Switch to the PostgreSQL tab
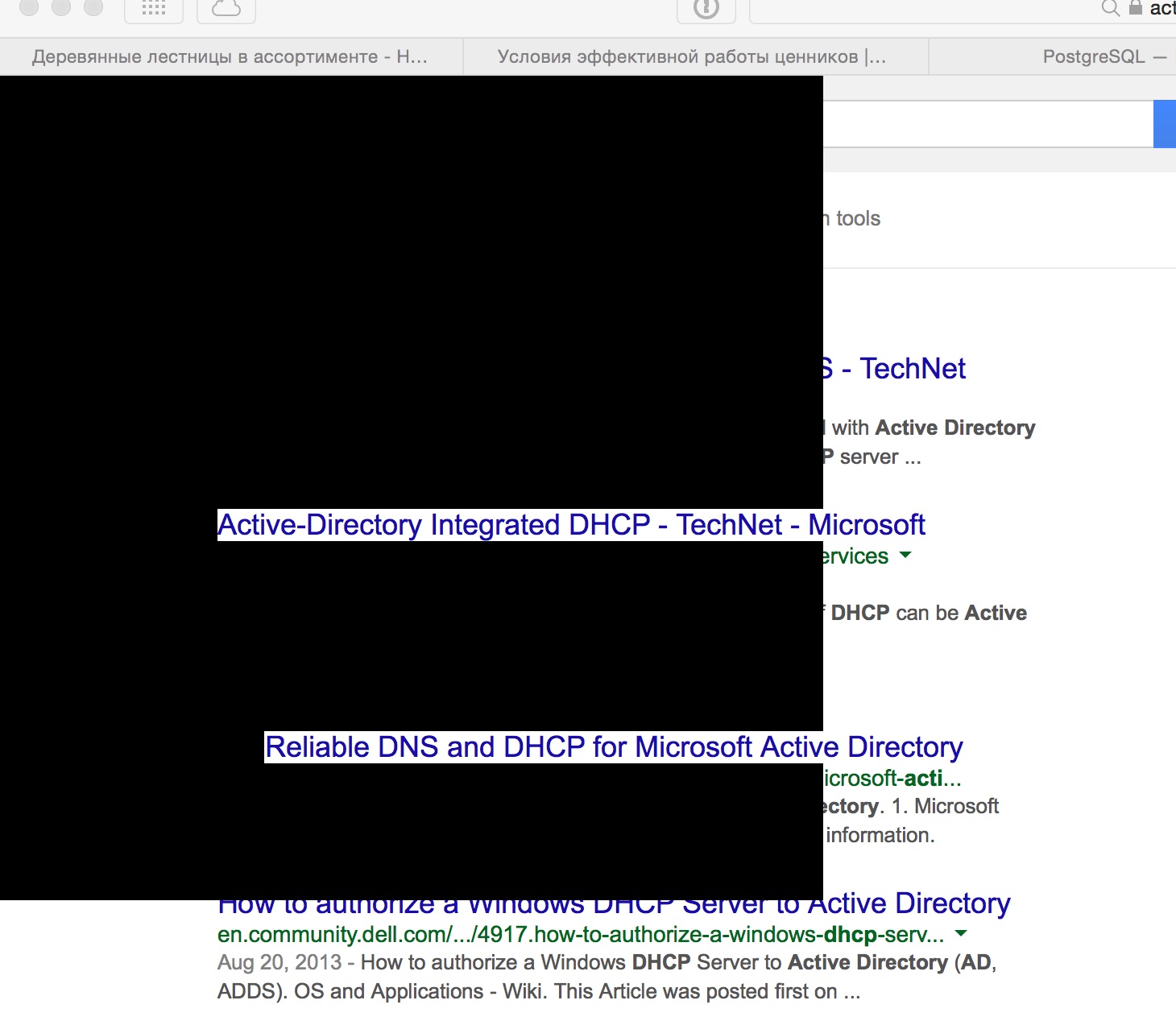1176x1021 pixels. (1053, 57)
